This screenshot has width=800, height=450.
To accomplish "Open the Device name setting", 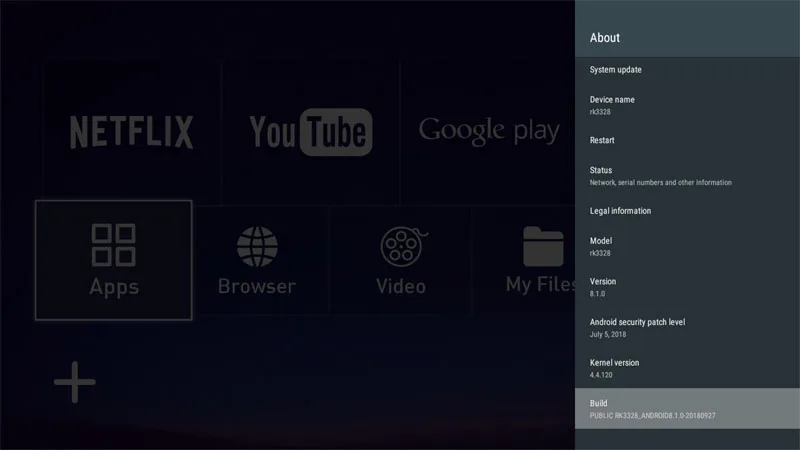I will pyautogui.click(x=687, y=105).
